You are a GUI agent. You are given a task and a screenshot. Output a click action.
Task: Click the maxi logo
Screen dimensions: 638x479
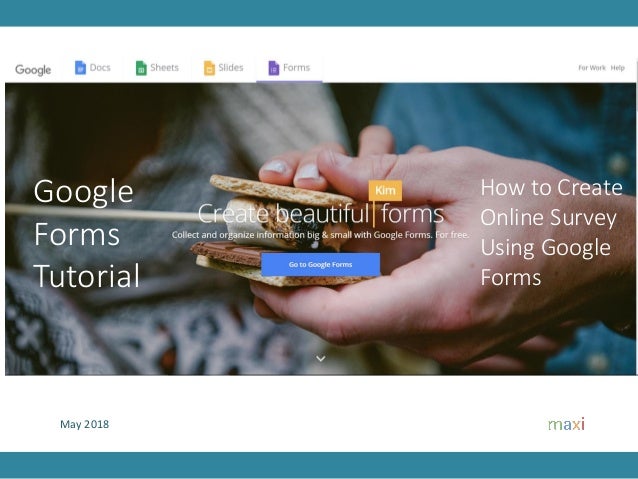click(566, 424)
